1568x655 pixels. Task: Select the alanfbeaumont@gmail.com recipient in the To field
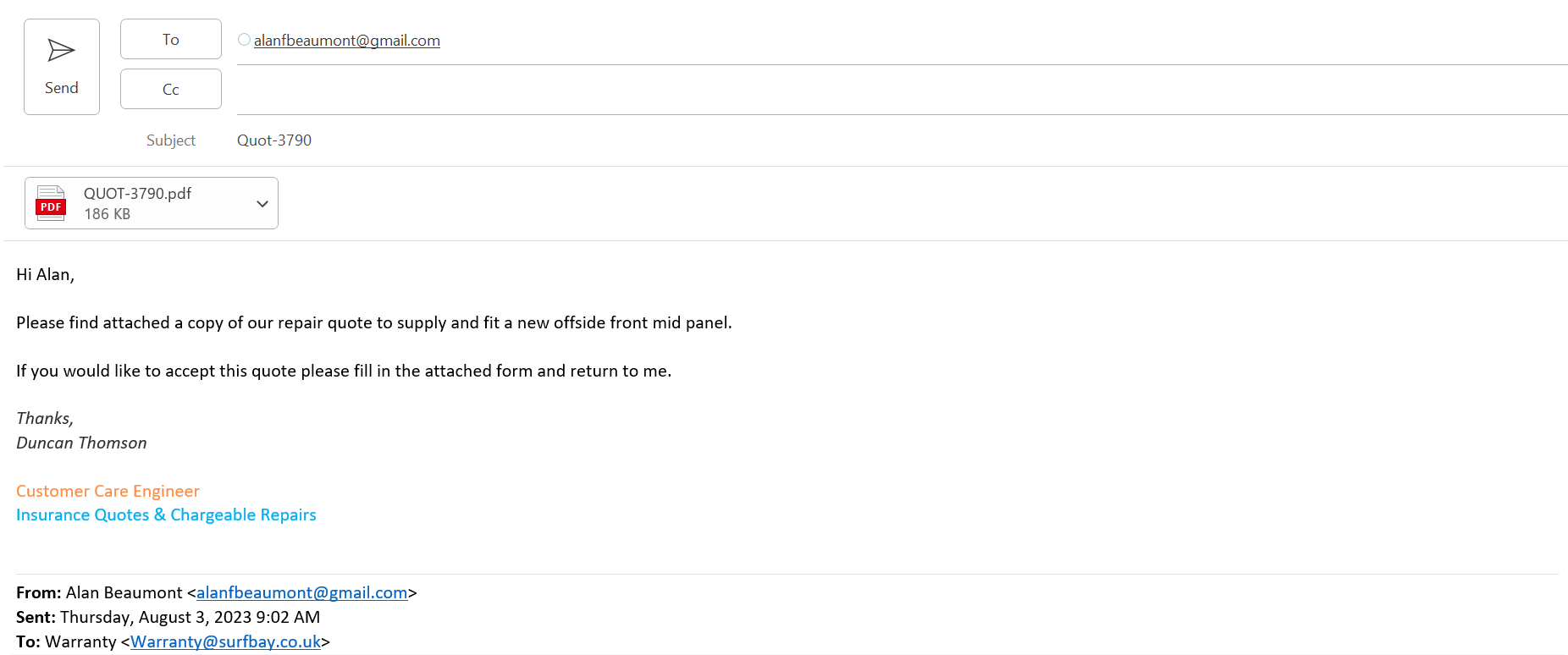point(346,41)
